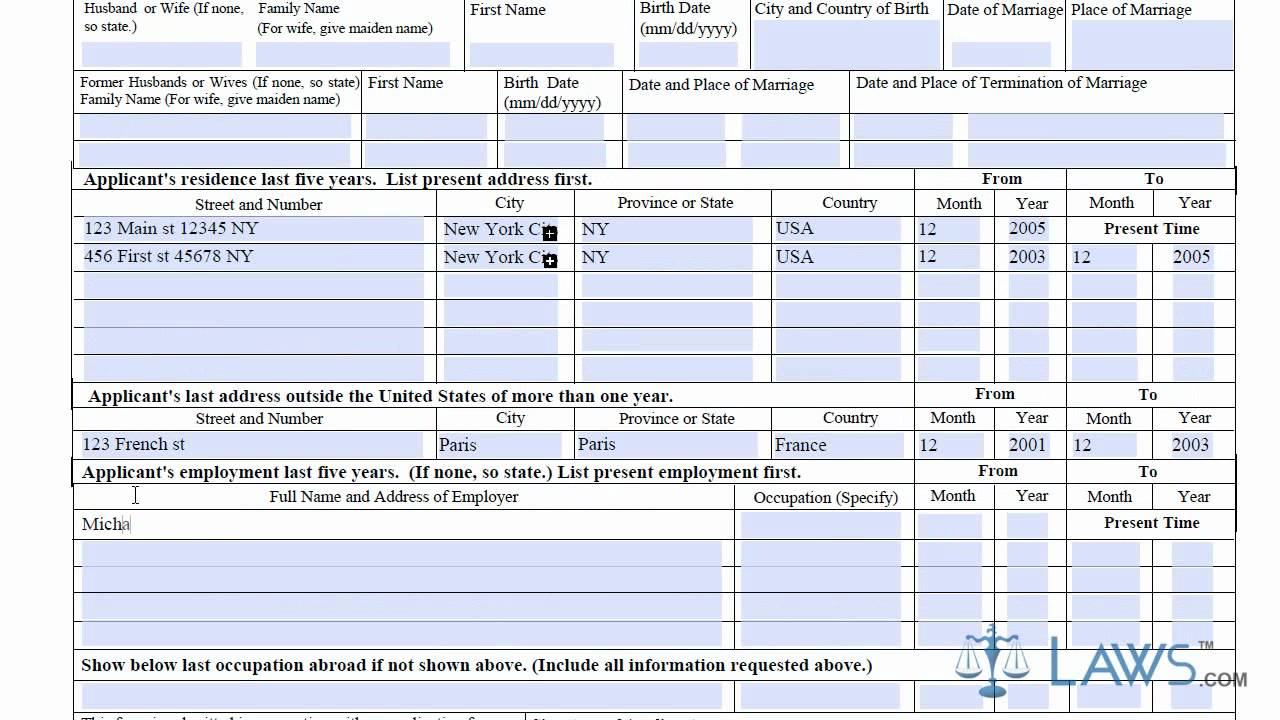Screen dimensions: 1280x720
Task: Click the third residence row Street and Number field
Action: click(253, 285)
